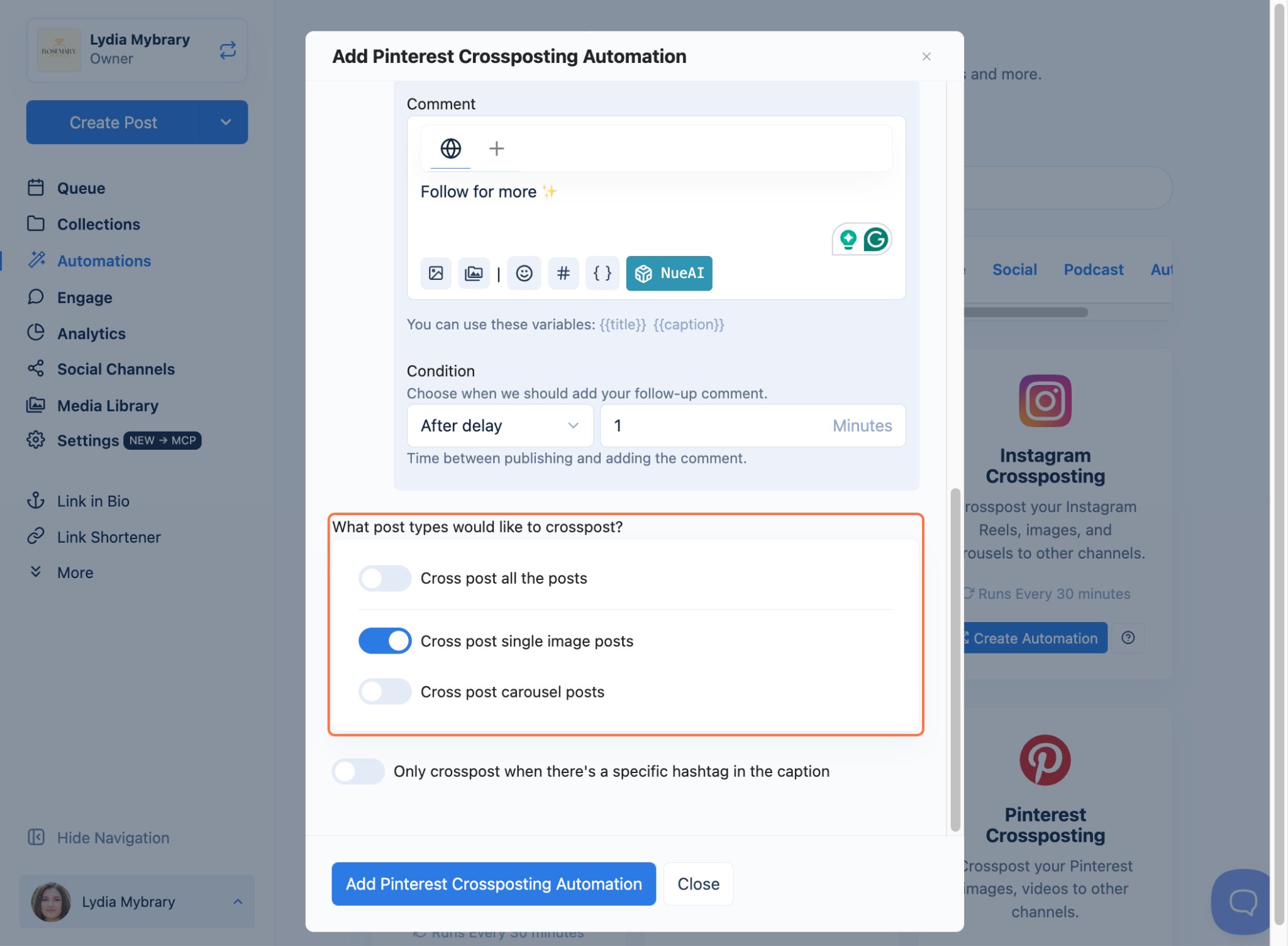The image size is (1288, 946).
Task: Enable Cross post all the posts
Action: click(385, 578)
